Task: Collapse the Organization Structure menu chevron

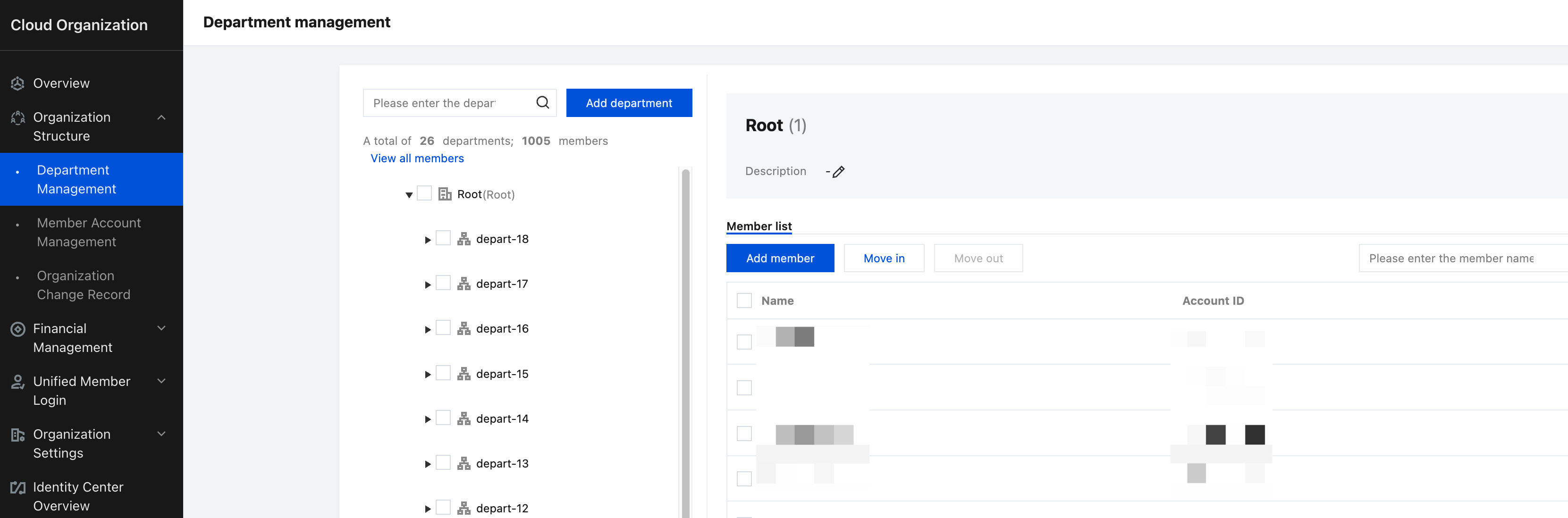Action: 161,117
